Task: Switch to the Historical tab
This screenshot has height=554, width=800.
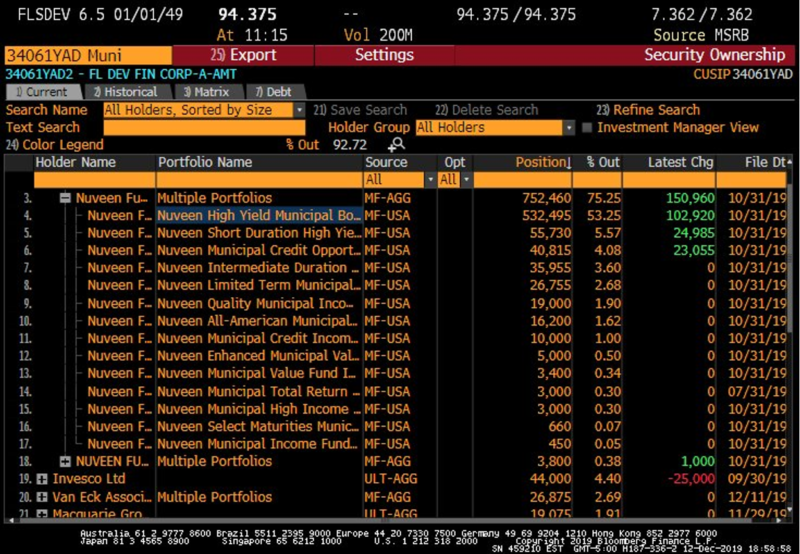Action: tap(126, 92)
